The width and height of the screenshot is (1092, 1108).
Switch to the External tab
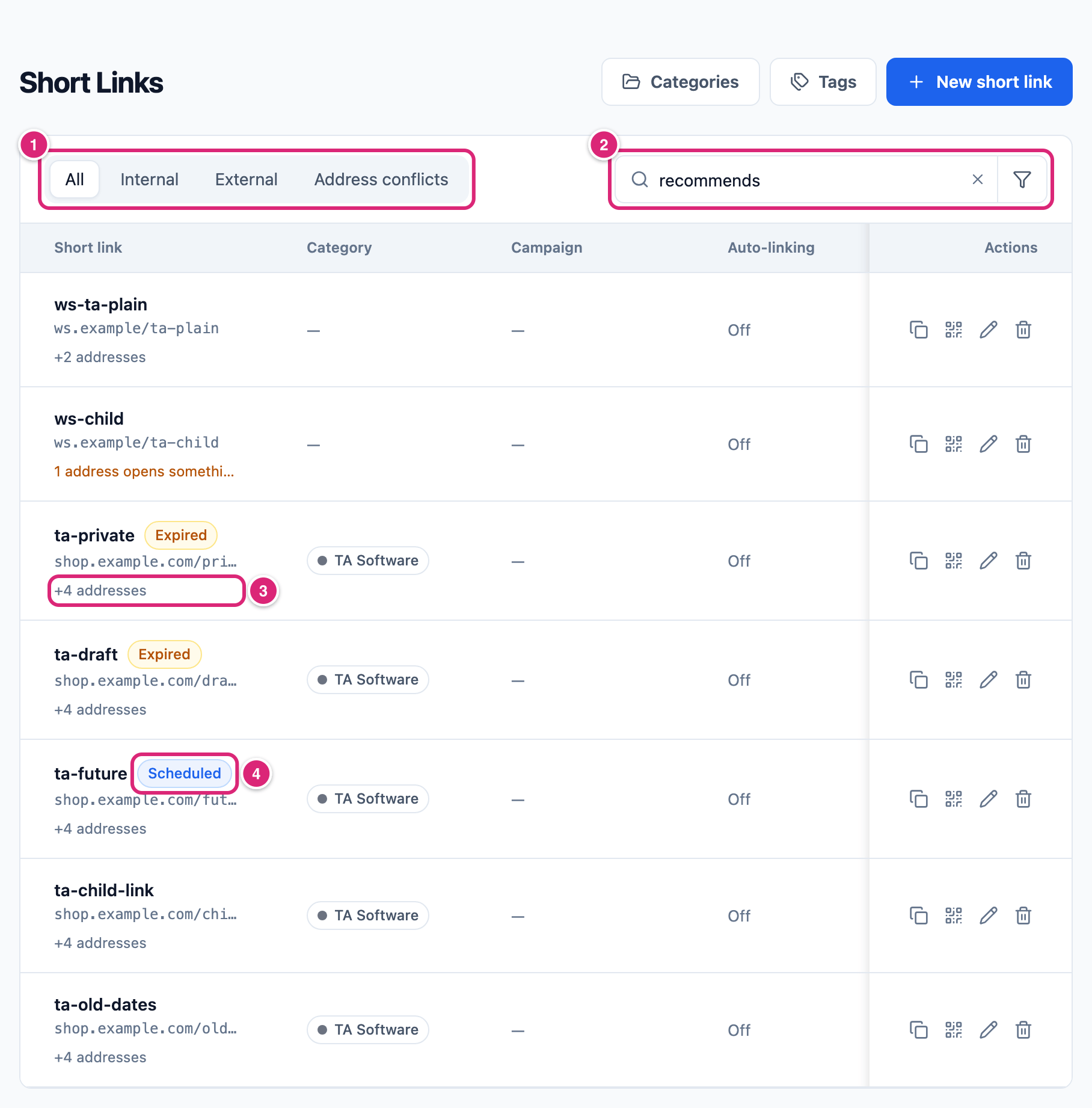[x=246, y=179]
